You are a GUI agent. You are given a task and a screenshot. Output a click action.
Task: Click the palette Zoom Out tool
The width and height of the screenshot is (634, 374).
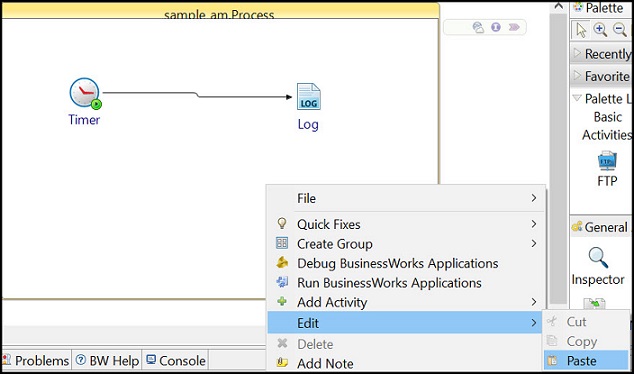coord(619,30)
